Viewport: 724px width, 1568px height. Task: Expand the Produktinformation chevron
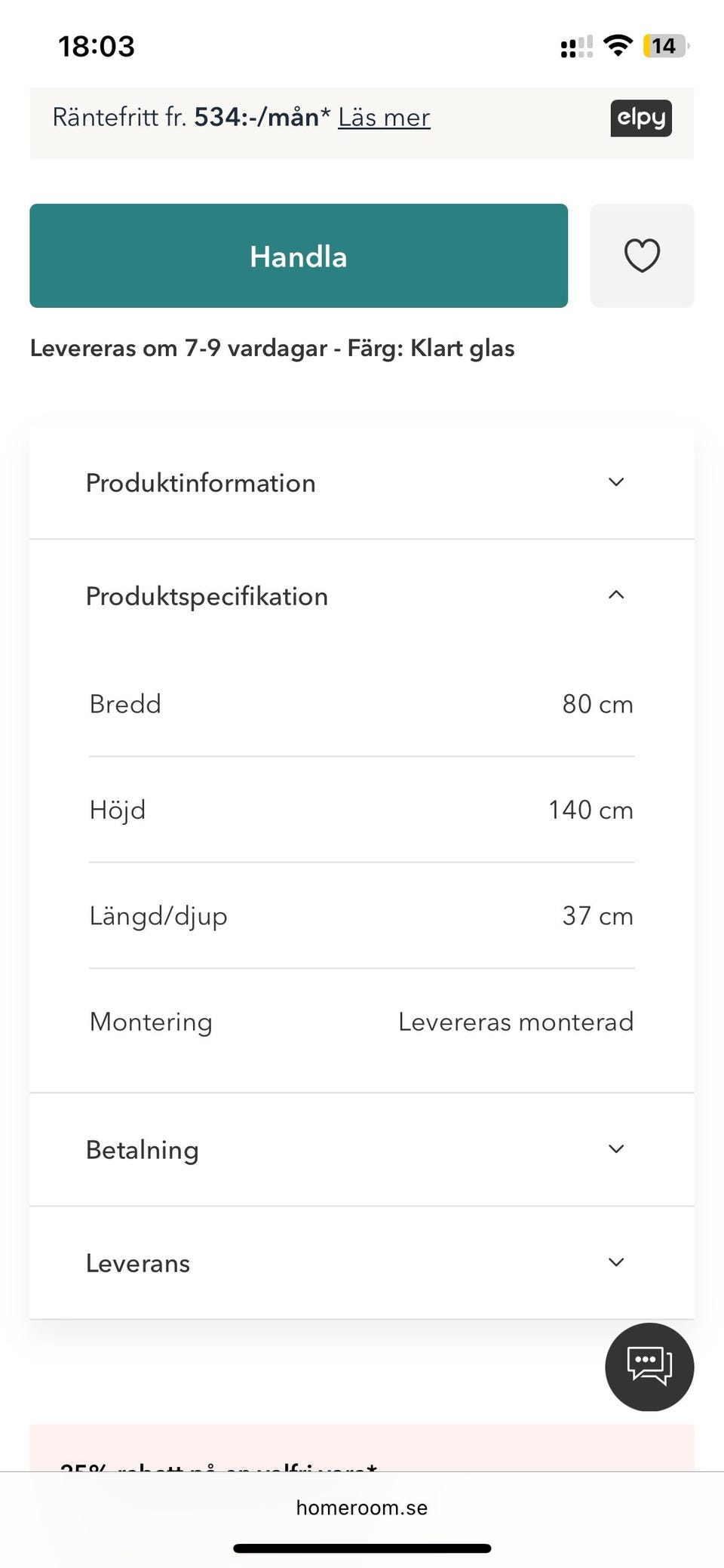click(x=616, y=482)
